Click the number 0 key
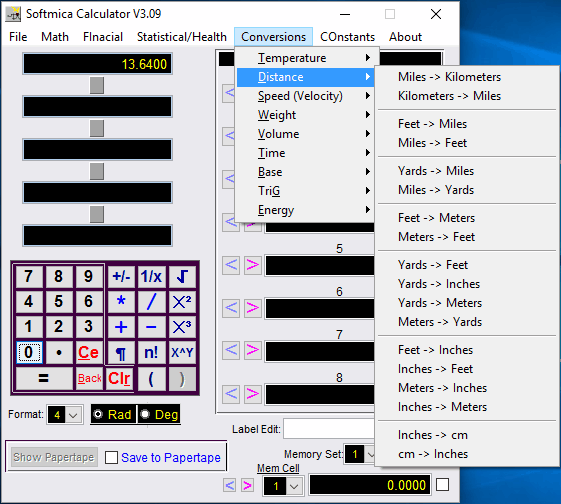561x504 pixels. coord(29,353)
